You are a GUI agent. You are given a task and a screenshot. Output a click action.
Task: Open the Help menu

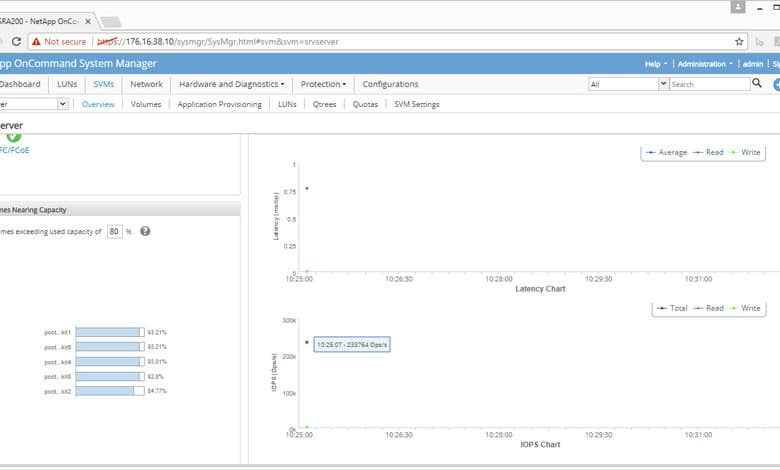click(x=656, y=64)
